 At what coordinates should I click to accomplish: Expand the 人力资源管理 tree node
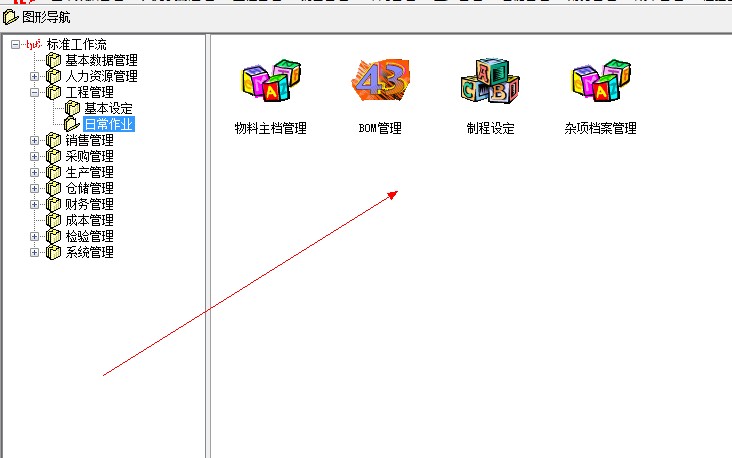[x=34, y=76]
